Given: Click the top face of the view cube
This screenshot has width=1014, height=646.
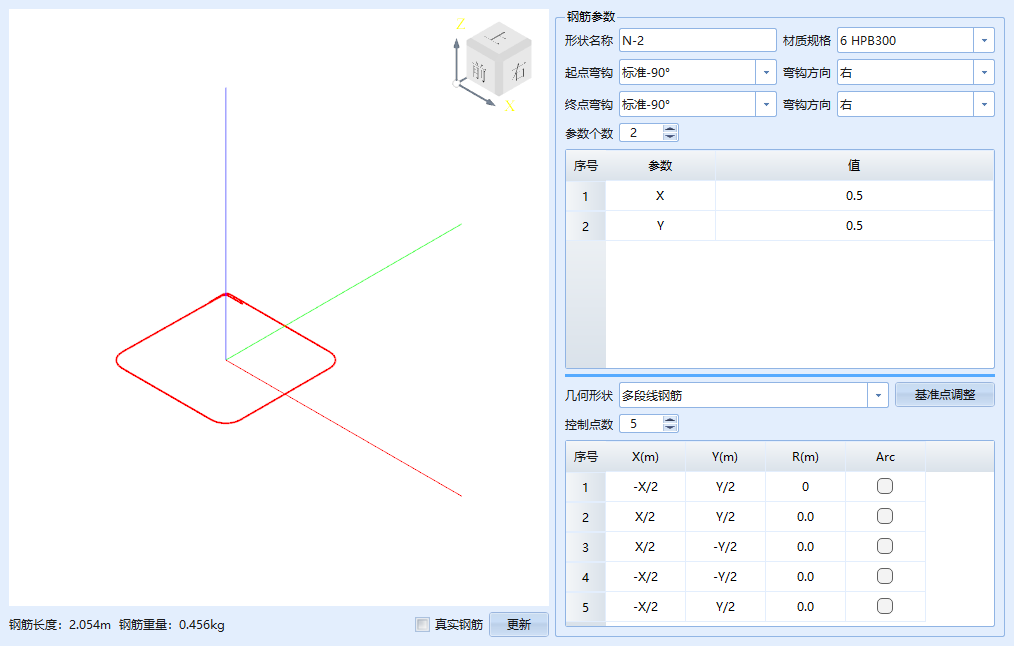Looking at the screenshot, I should click(496, 40).
